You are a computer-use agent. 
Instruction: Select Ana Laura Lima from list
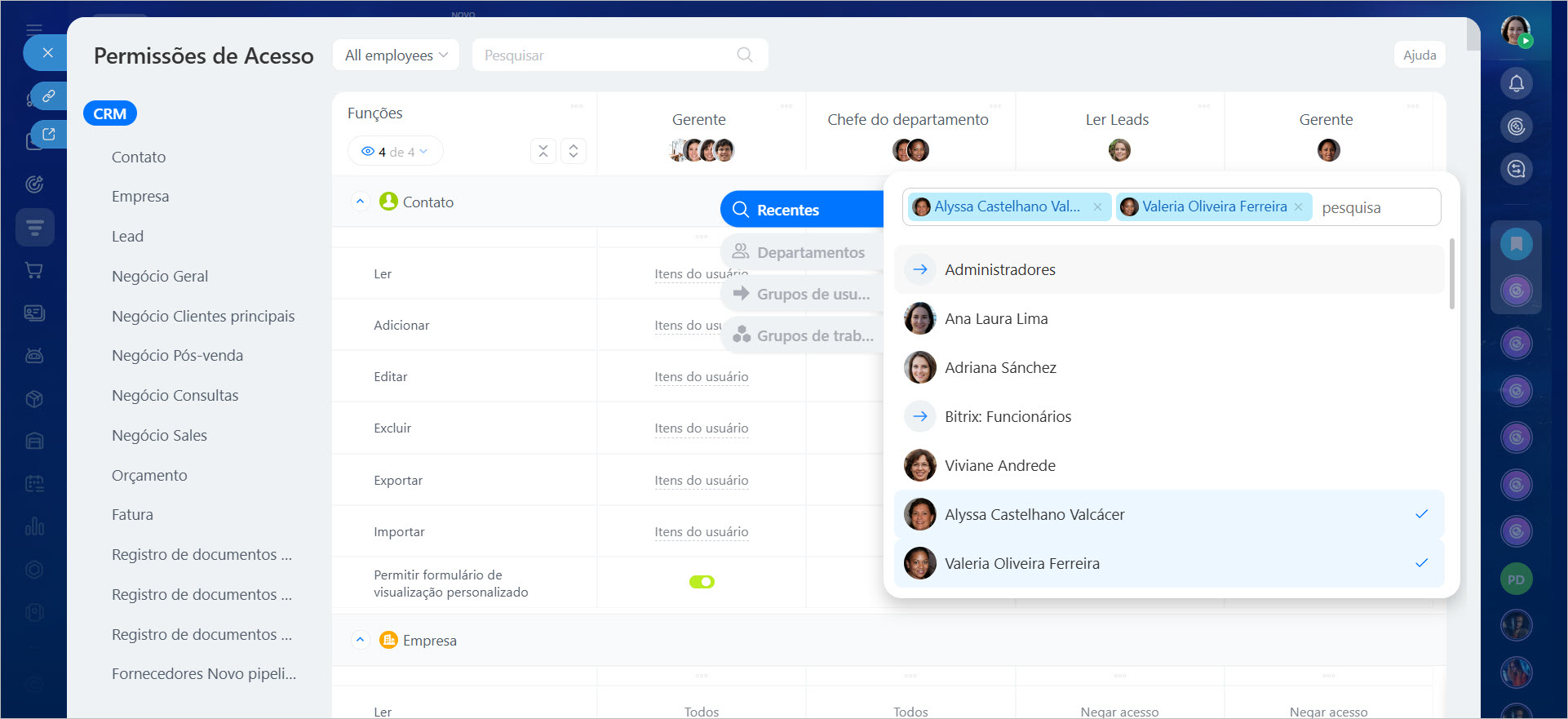996,319
